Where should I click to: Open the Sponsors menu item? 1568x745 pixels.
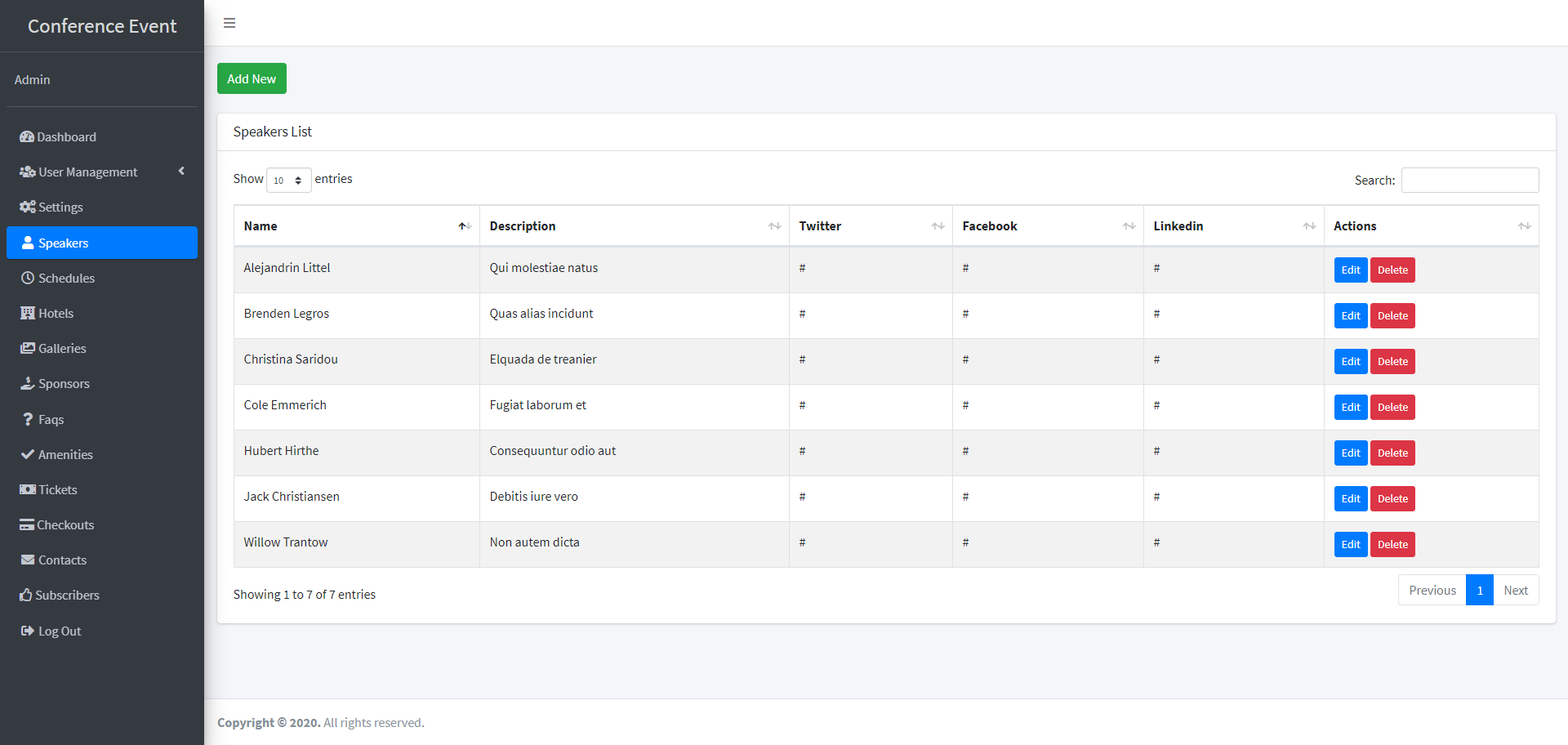64,384
